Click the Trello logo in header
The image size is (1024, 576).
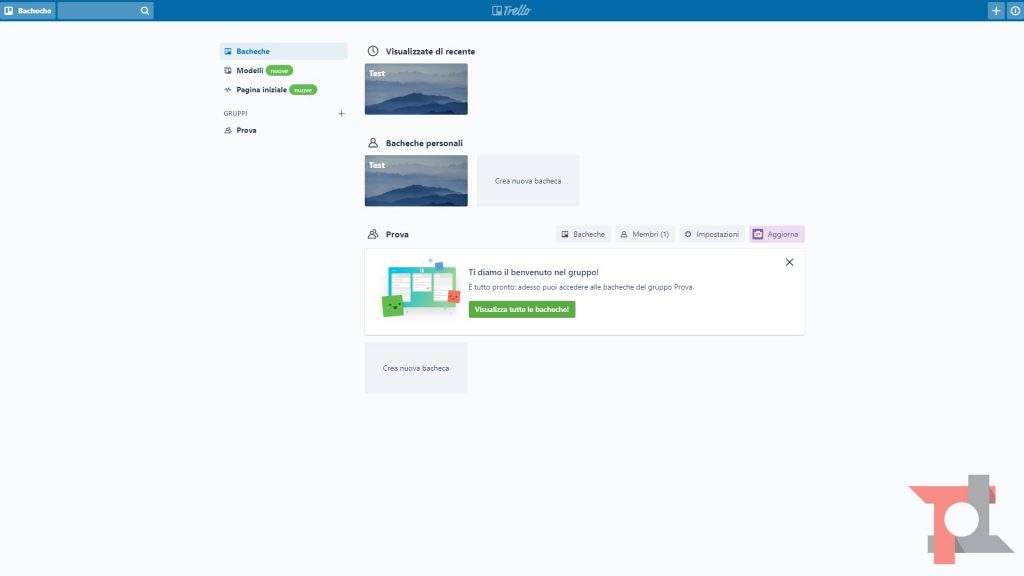(x=511, y=10)
